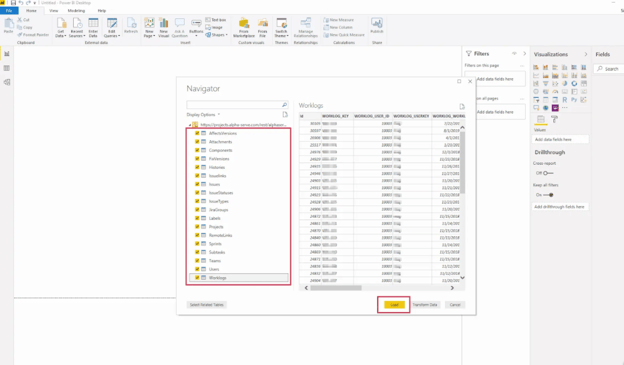Click the Buttons insert icon
Viewport: 624px width, 365px height.
(196, 27)
